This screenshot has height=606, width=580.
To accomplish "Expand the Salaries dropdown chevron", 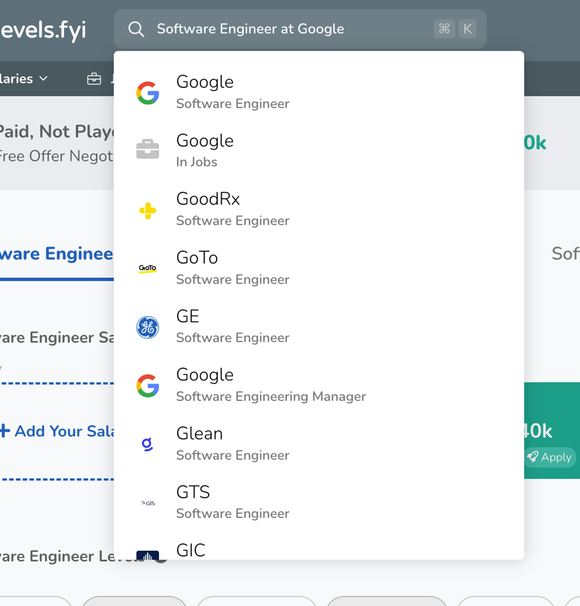I will coord(44,78).
